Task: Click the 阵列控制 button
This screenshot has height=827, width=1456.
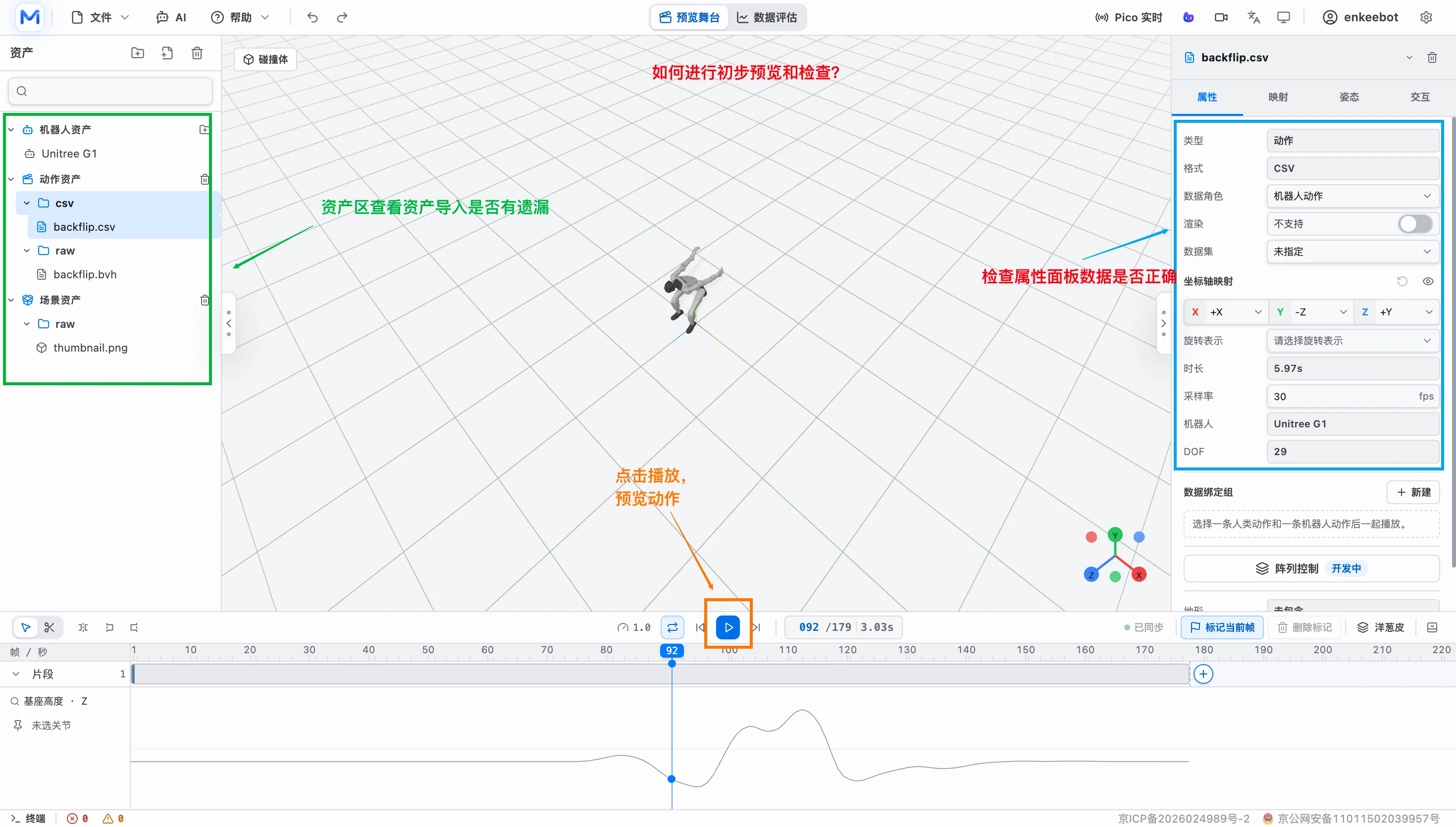Action: [1311, 568]
